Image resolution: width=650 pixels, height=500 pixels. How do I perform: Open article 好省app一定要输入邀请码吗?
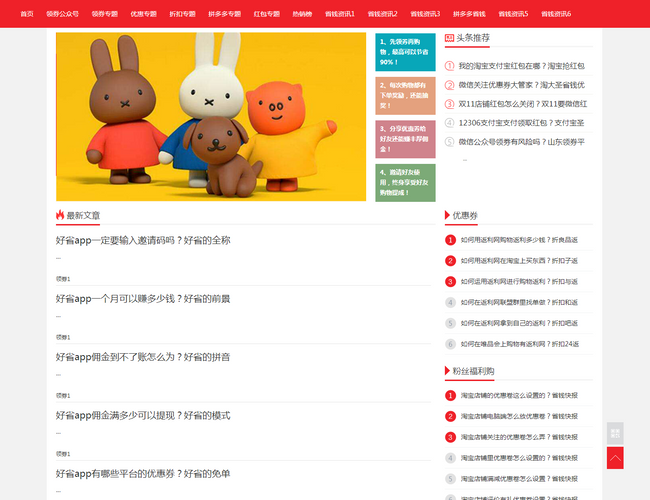(143, 240)
